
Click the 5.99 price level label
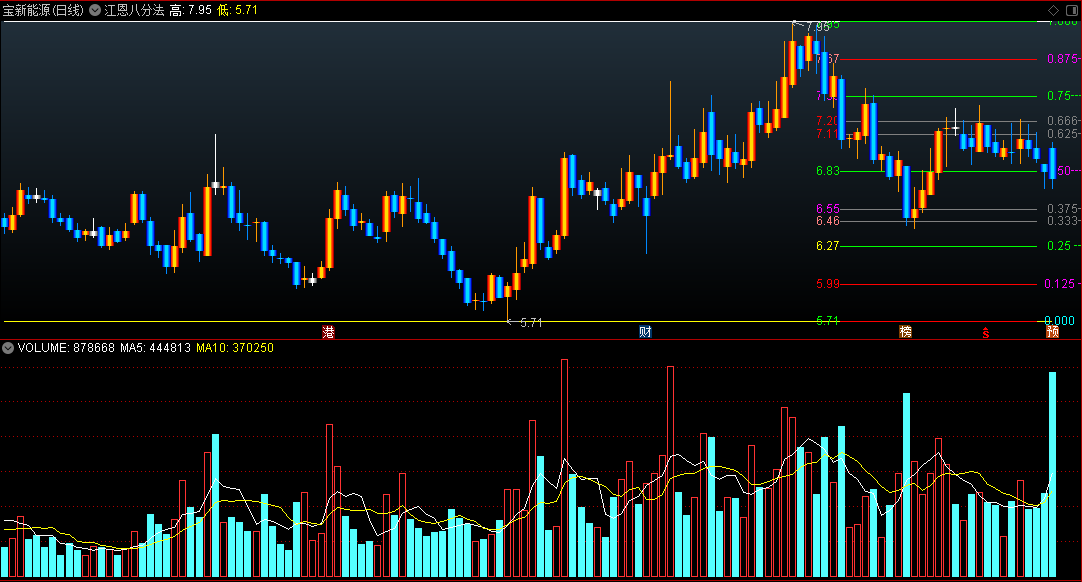pos(828,284)
